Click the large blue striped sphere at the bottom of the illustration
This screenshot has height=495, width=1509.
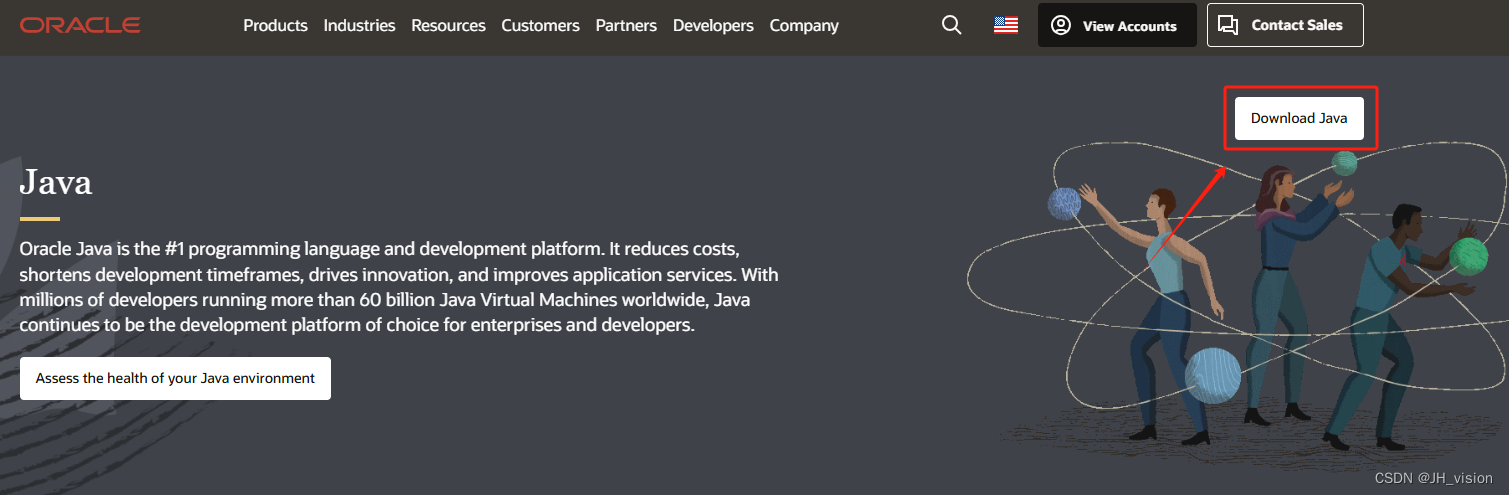1213,376
